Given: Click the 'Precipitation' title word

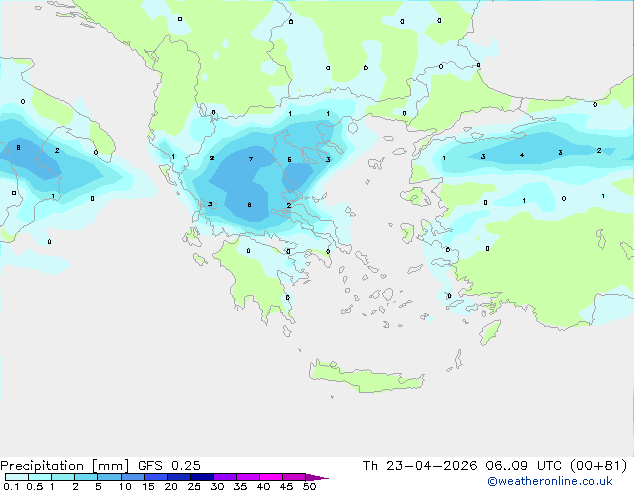Looking at the screenshot, I should (x=42, y=466).
